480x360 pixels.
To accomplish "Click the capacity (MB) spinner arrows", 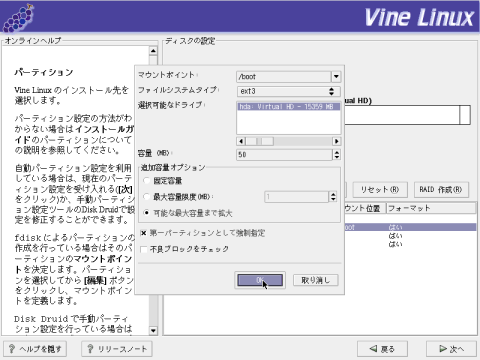I will pos(337,155).
